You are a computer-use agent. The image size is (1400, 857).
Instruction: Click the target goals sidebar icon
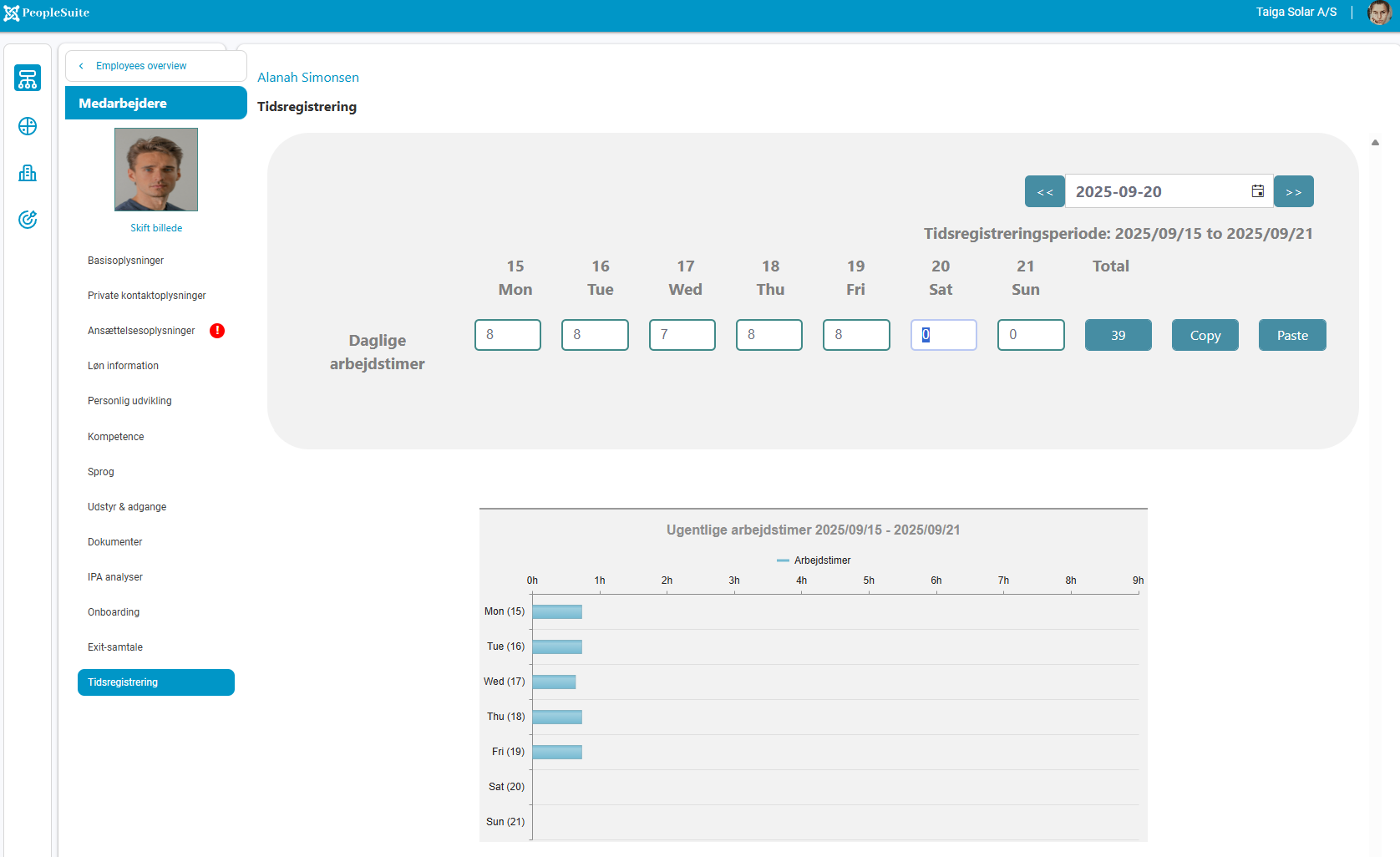coord(28,220)
